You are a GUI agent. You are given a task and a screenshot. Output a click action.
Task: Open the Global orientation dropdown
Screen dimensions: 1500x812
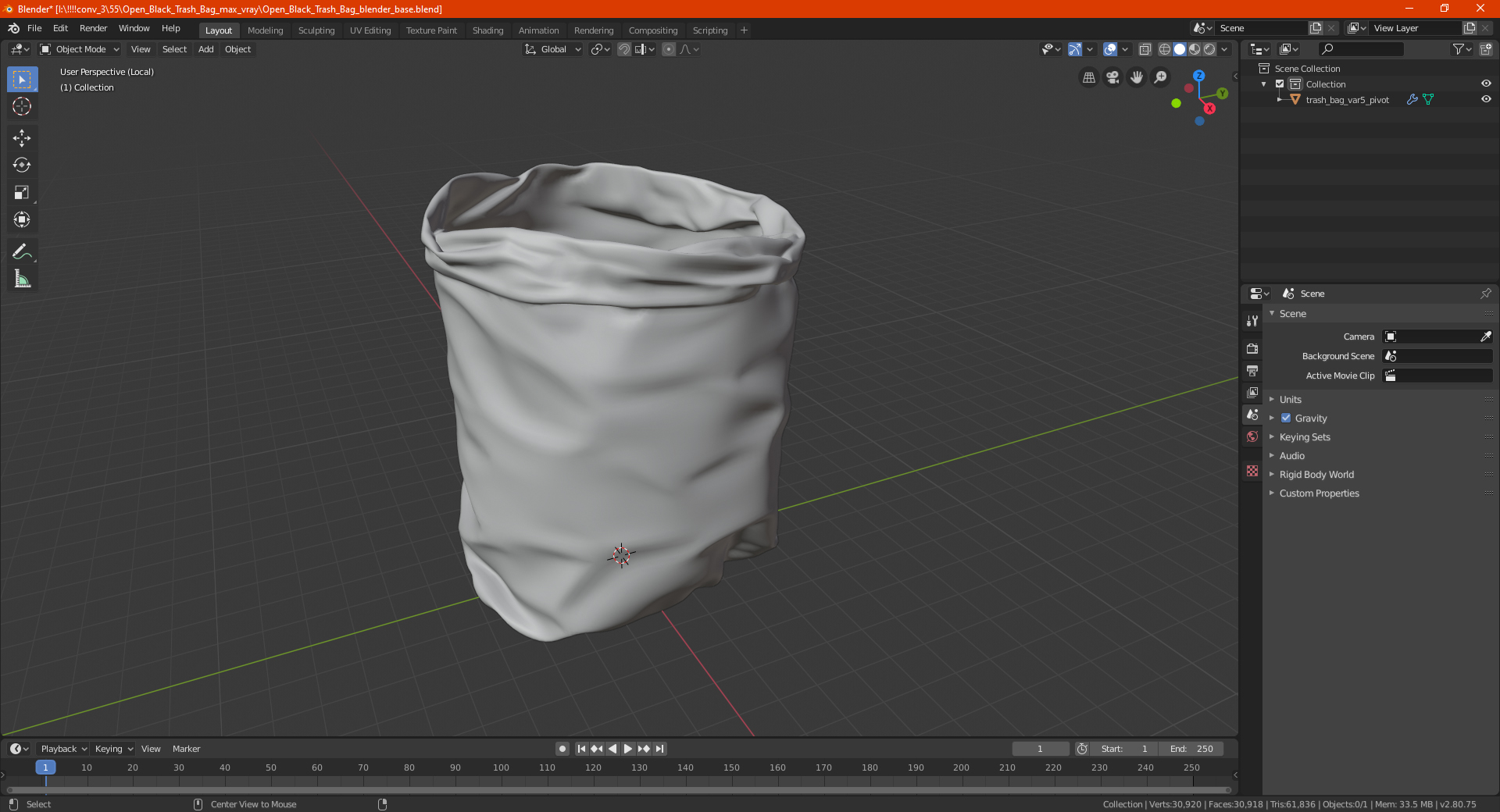point(552,49)
